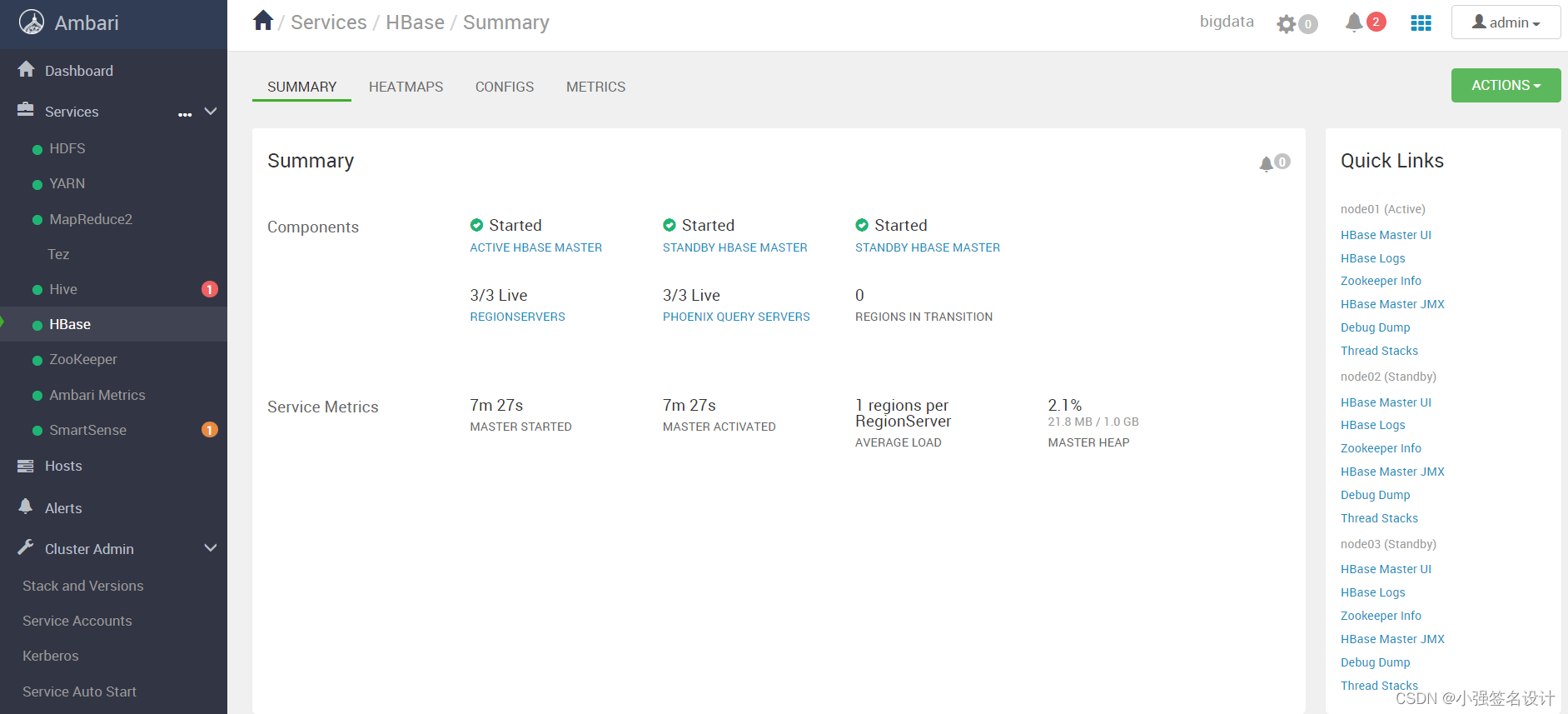
Task: Open Service Auto Start page
Action: click(x=79, y=692)
